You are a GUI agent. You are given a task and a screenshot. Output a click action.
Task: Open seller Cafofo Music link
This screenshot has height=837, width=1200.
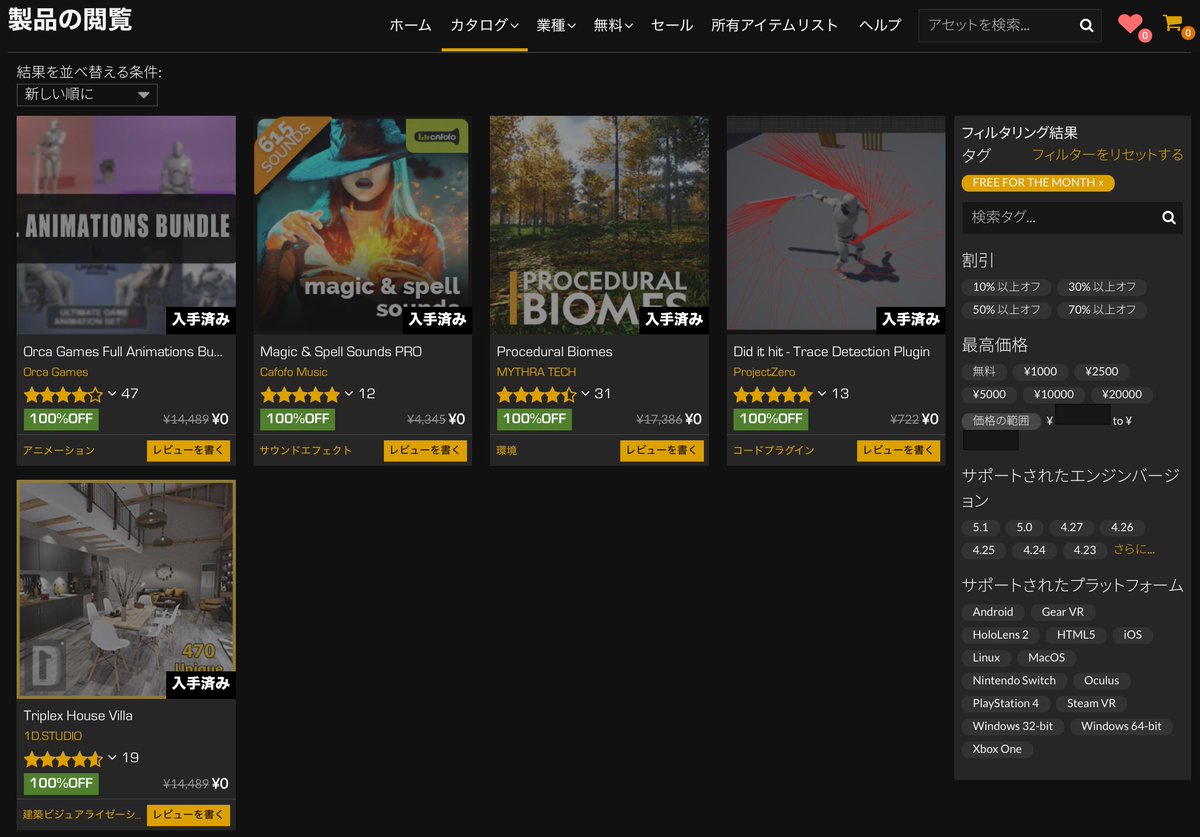pos(294,372)
